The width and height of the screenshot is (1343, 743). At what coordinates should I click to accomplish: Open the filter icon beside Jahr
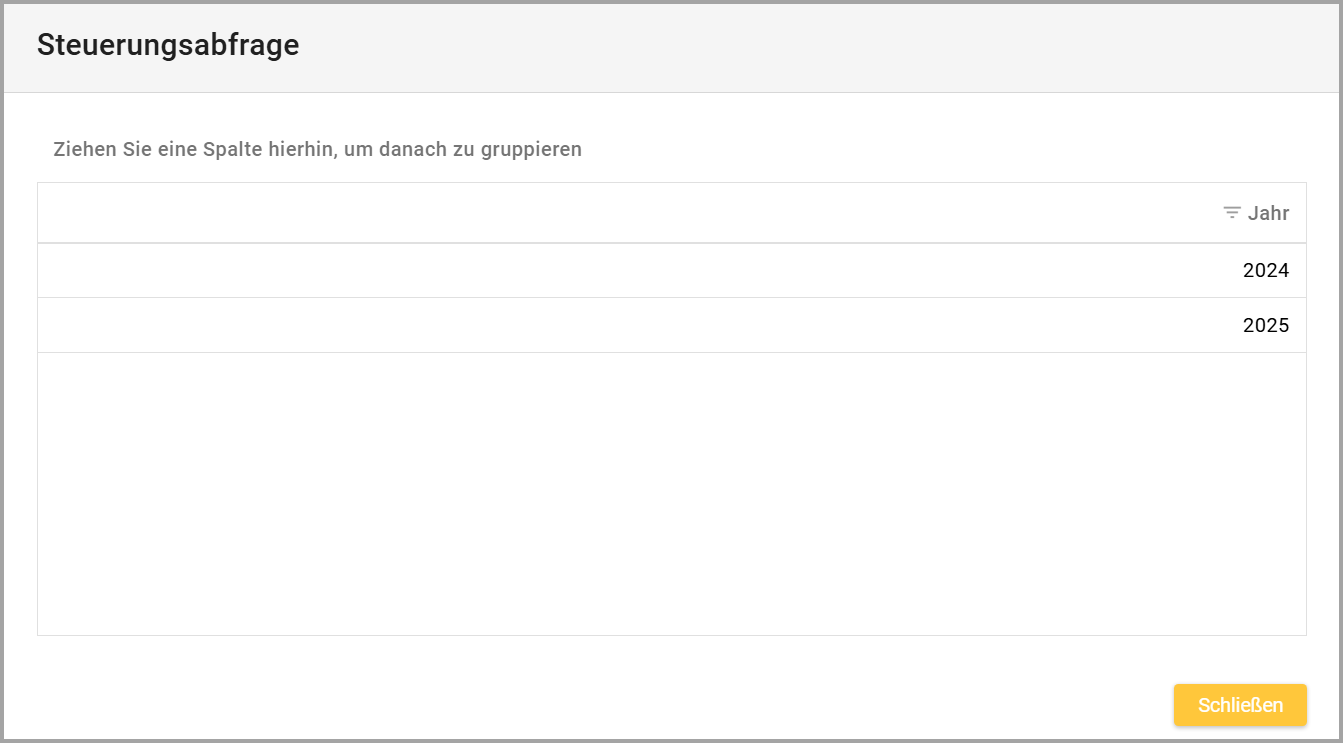pos(1231,213)
